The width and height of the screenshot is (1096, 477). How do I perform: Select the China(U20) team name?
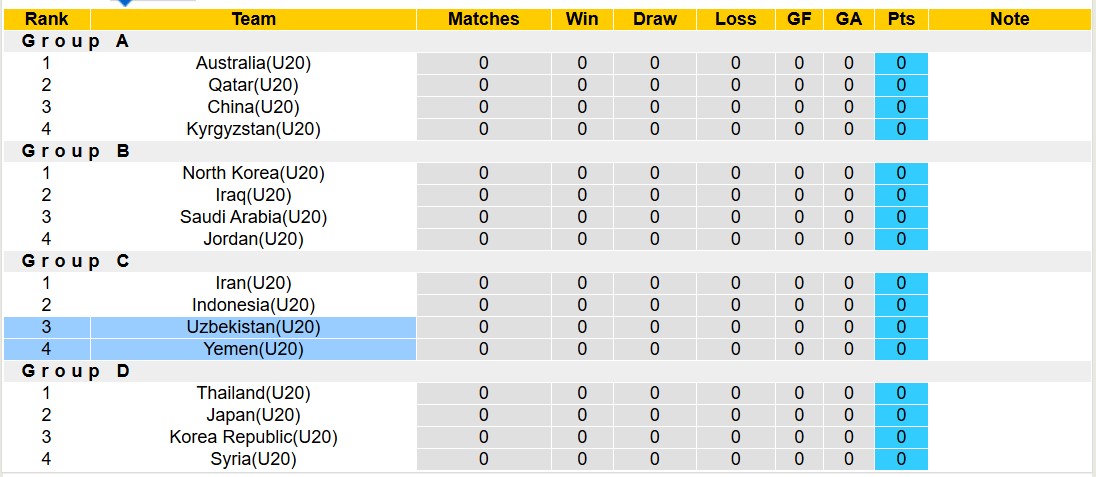coord(253,107)
